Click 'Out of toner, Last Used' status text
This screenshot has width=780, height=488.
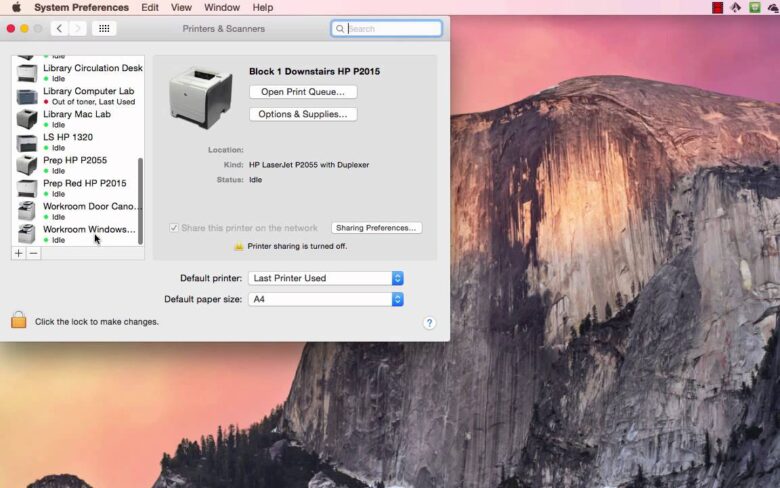(94, 102)
